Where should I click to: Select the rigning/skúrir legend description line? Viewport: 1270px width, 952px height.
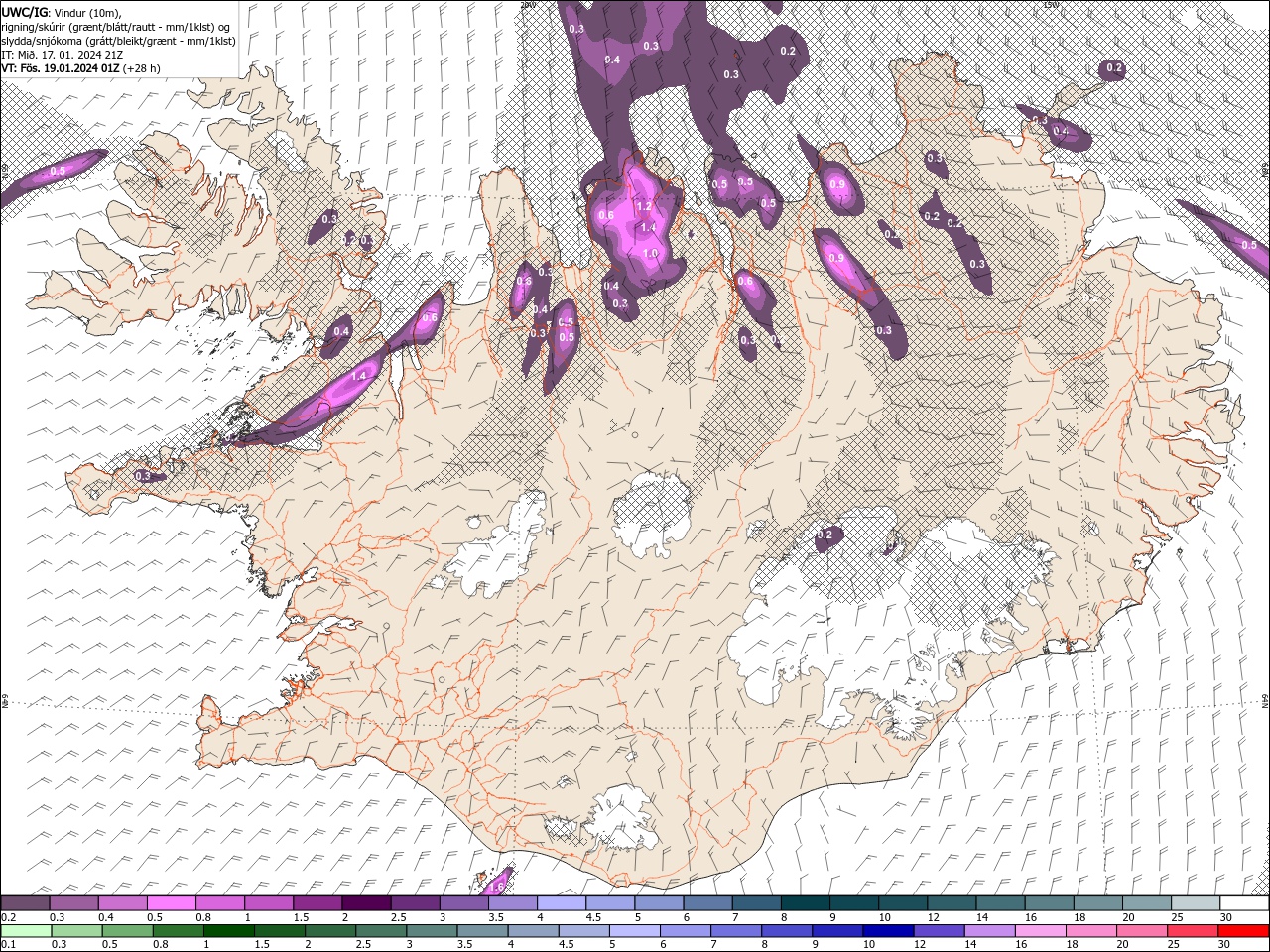coord(117,27)
